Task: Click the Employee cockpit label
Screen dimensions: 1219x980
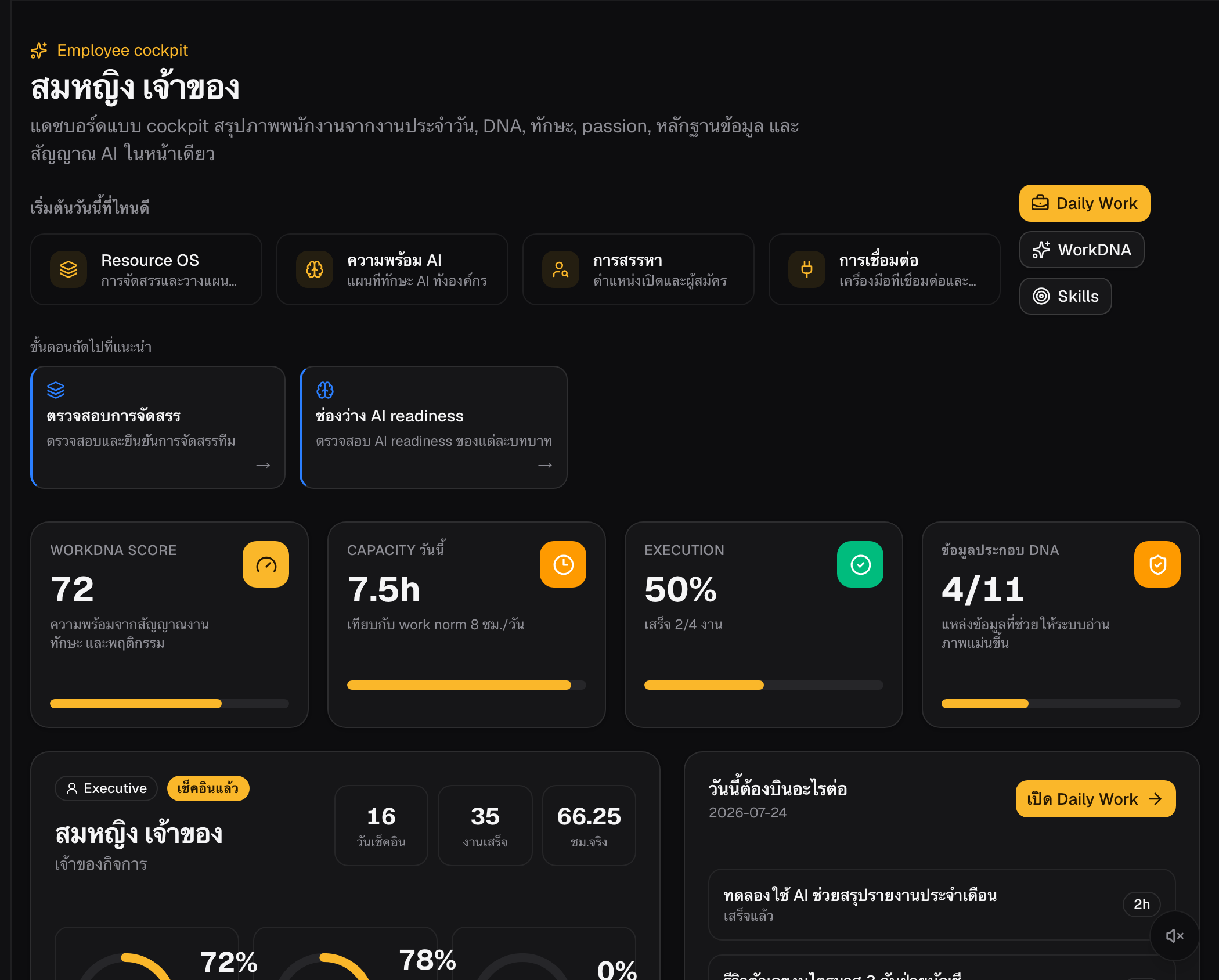Action: (x=122, y=51)
